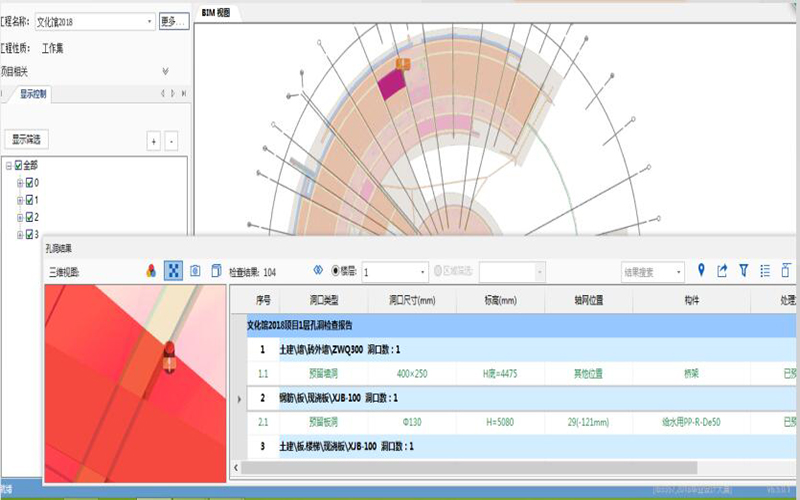Click the tab scroll left arrow
800x500 pixels.
tap(162, 93)
